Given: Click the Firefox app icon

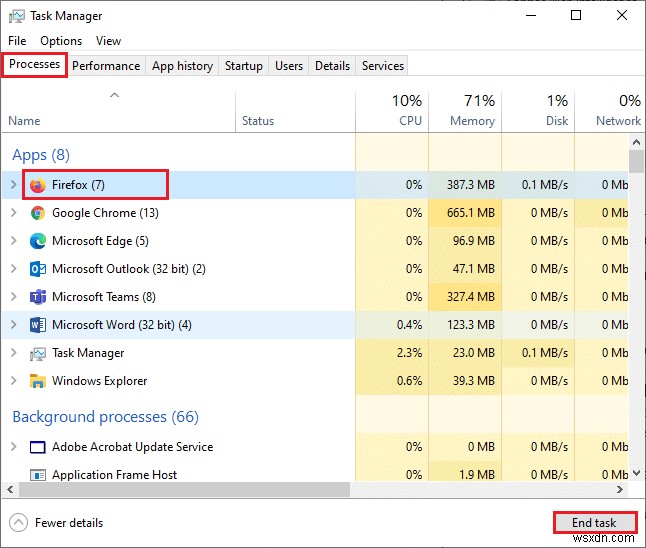Looking at the screenshot, I should pos(38,185).
